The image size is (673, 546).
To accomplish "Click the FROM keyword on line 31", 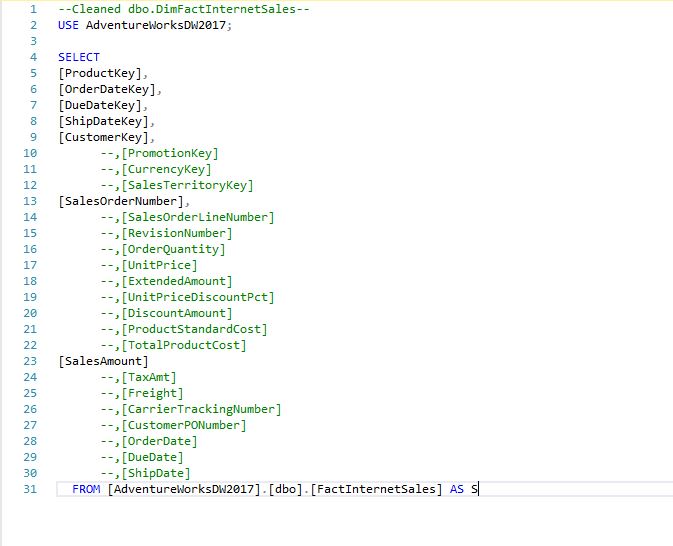I will (x=86, y=489).
